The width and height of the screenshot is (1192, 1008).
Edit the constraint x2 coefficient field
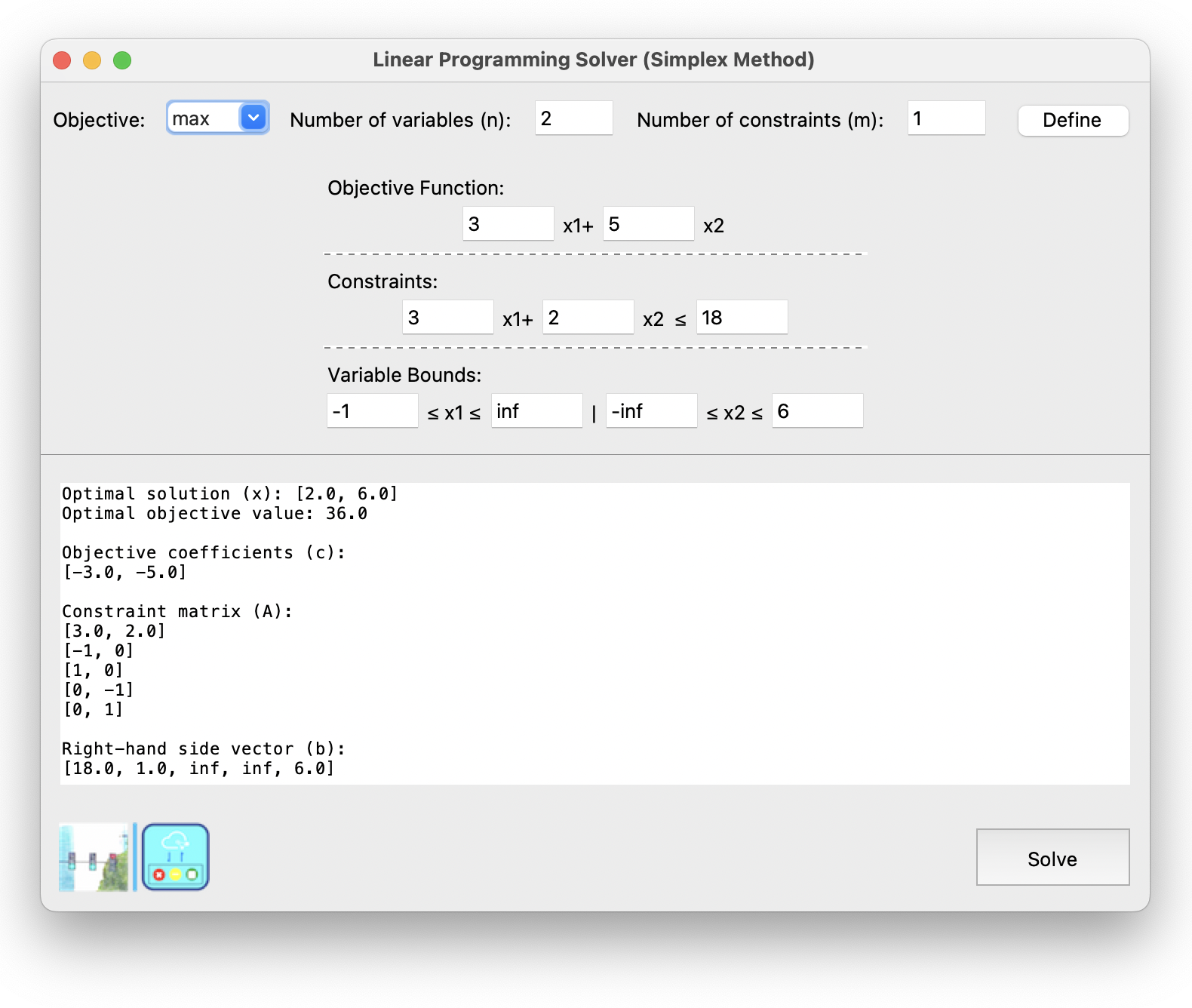588,318
